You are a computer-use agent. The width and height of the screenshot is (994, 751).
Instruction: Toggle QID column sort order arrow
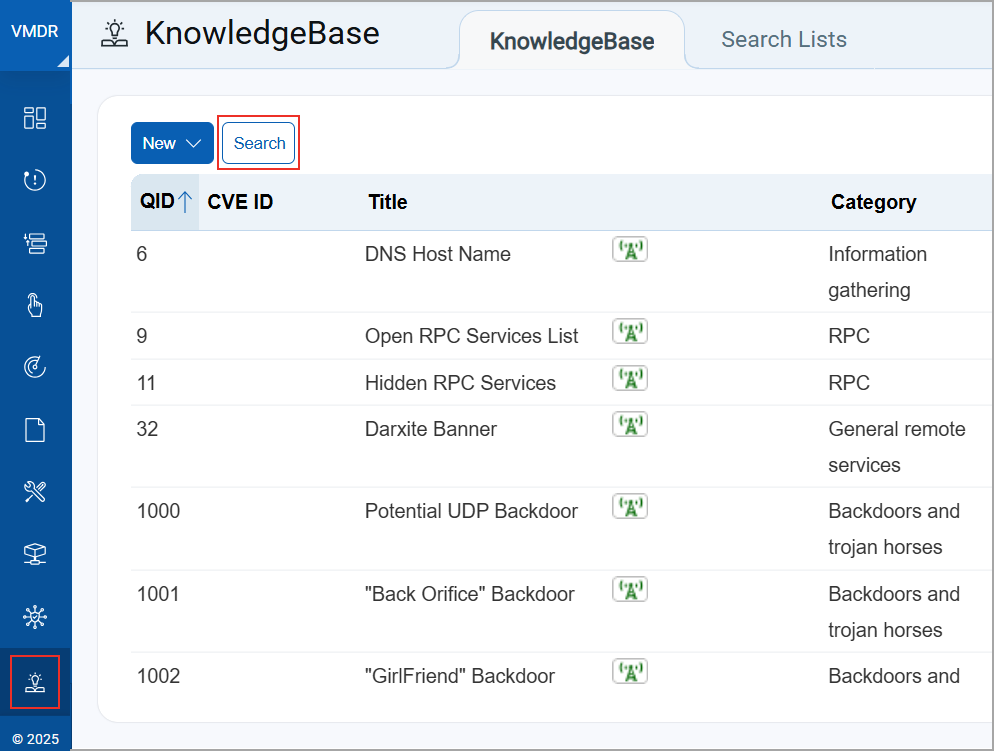tap(184, 202)
